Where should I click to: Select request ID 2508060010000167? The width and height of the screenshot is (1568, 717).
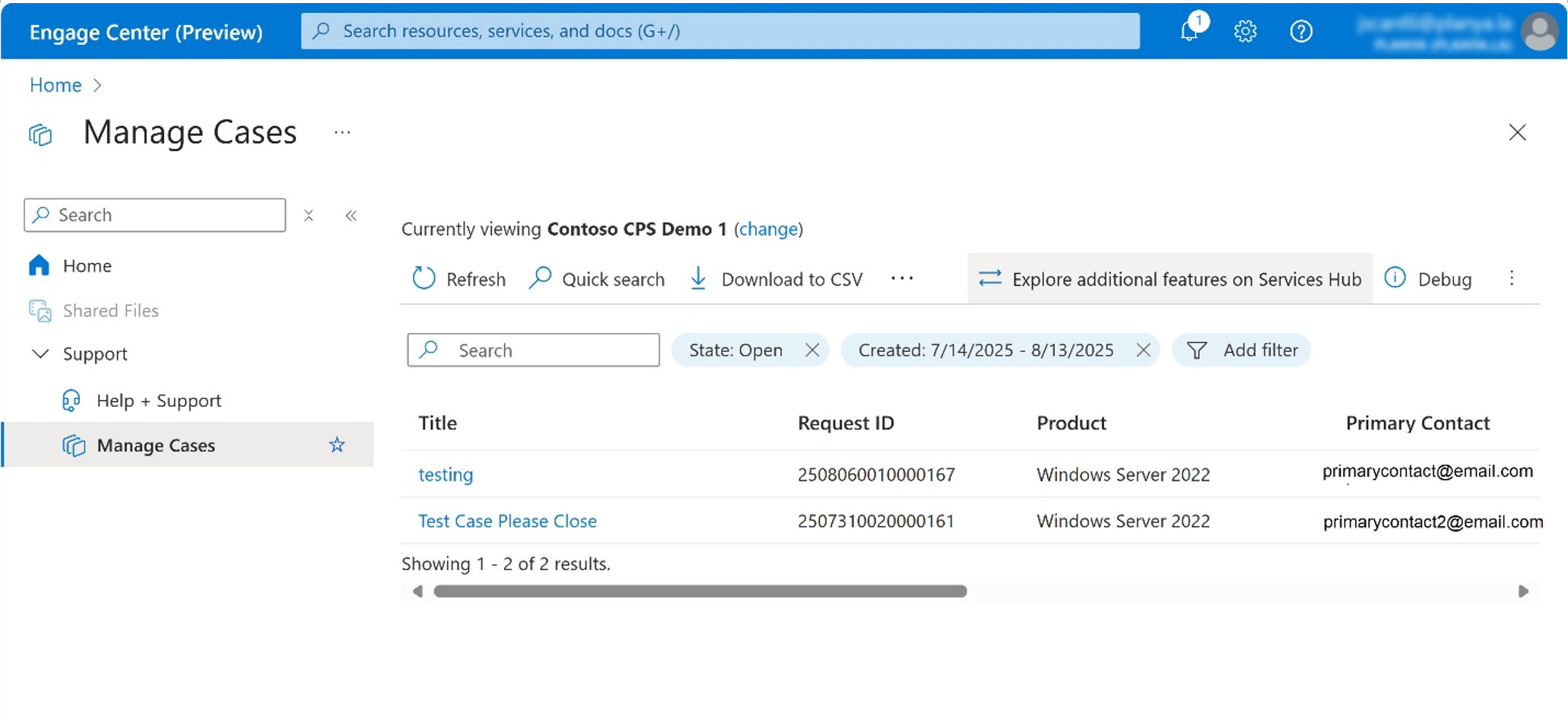(x=876, y=474)
